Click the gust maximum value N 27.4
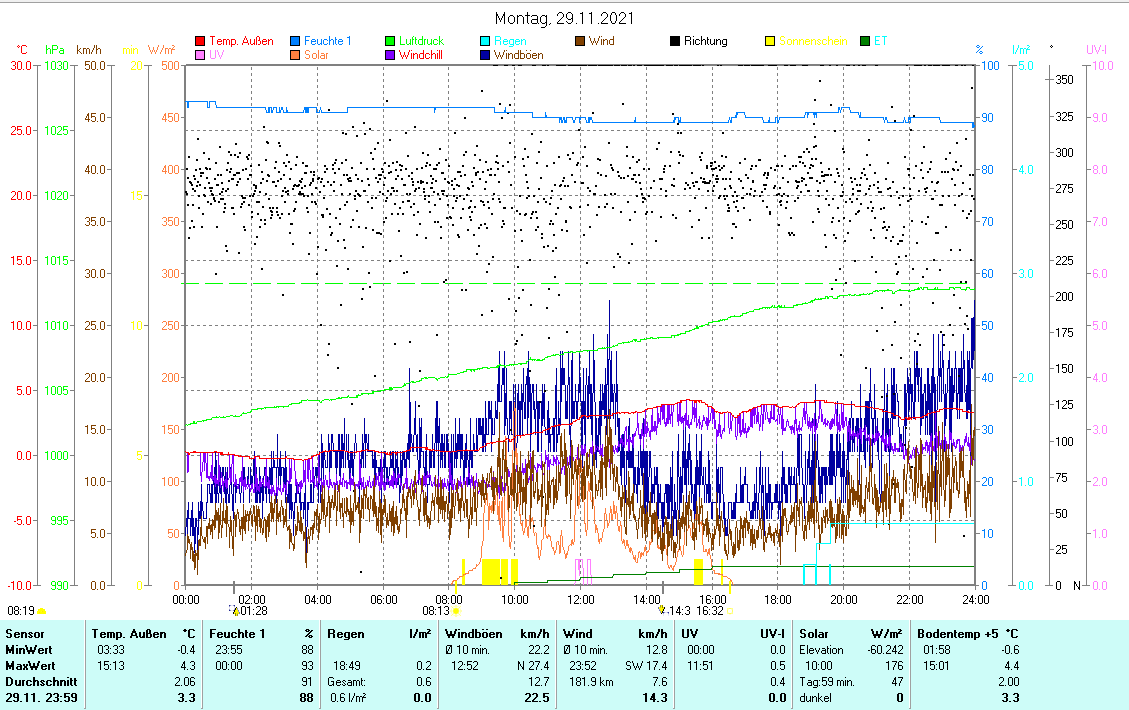 coord(533,665)
